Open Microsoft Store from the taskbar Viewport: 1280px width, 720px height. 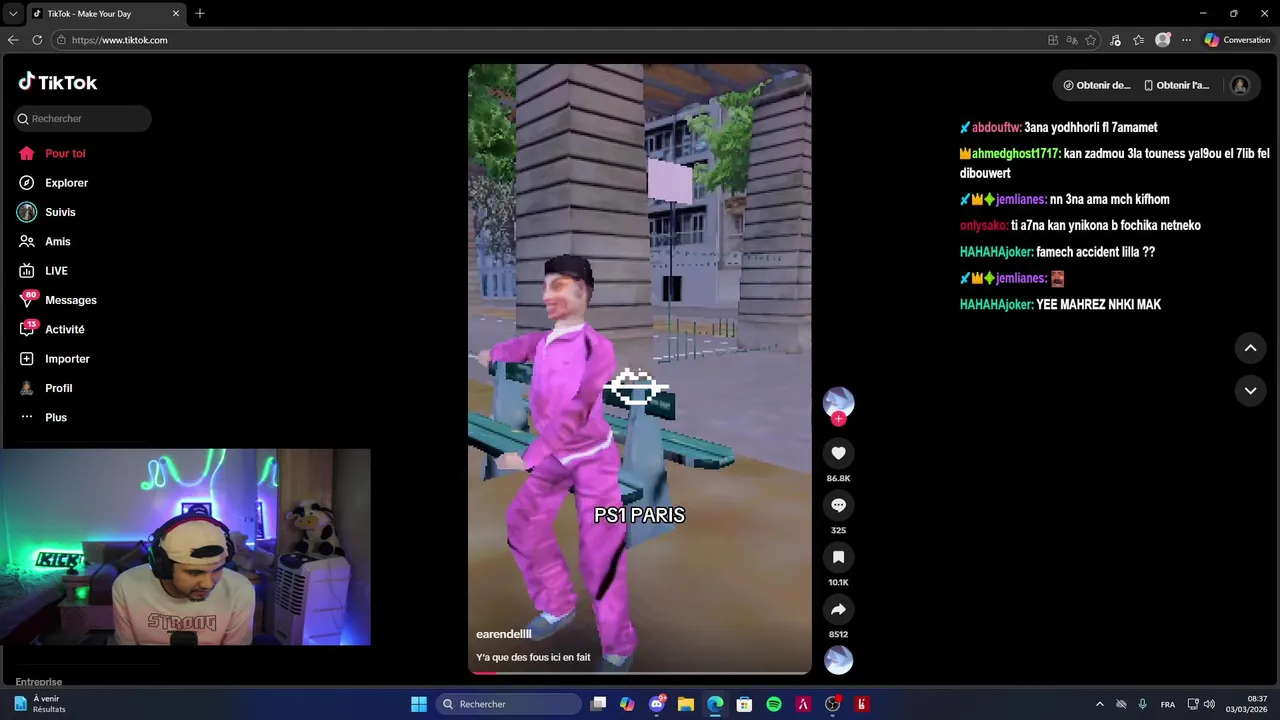click(744, 704)
